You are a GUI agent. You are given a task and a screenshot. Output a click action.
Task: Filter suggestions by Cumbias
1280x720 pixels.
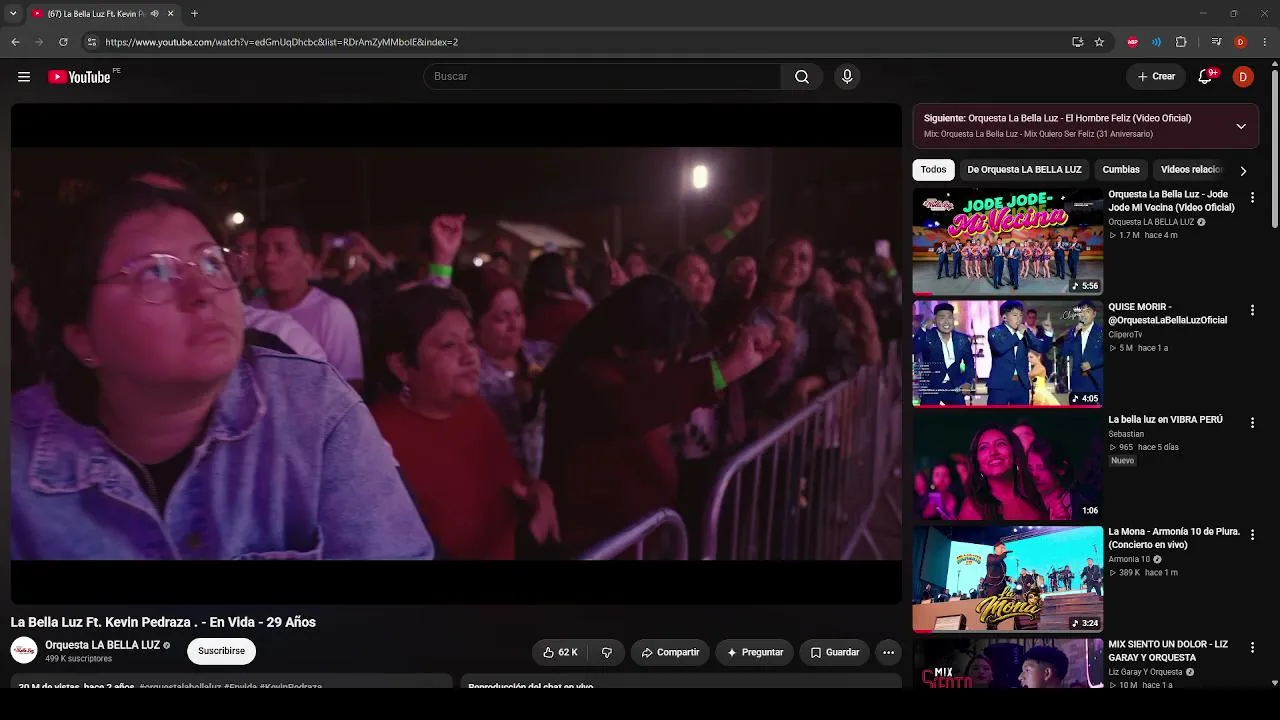tap(1121, 170)
